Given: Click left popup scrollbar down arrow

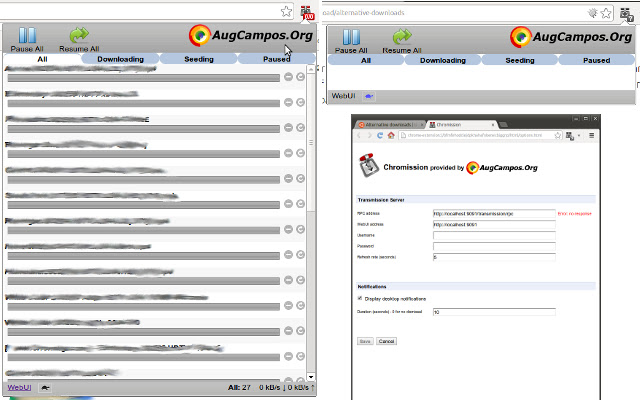Looking at the screenshot, I should pyautogui.click(x=311, y=377).
